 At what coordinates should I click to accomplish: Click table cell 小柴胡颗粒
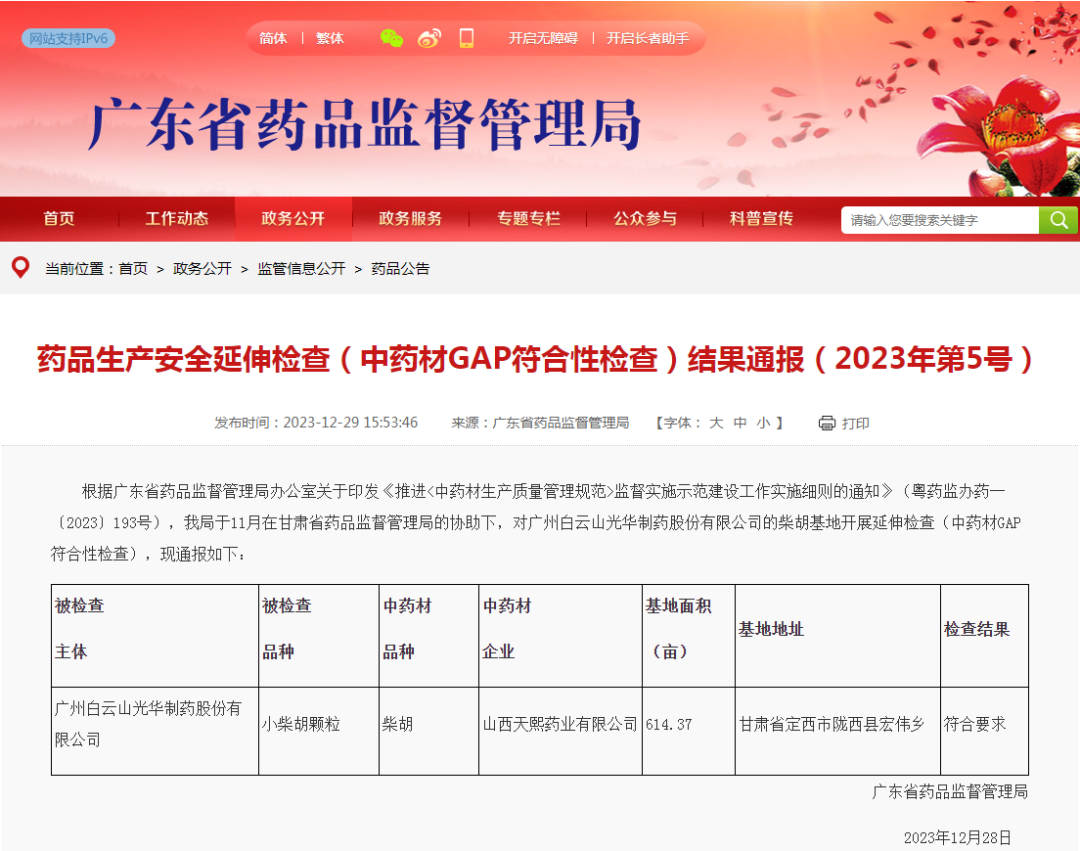click(319, 731)
